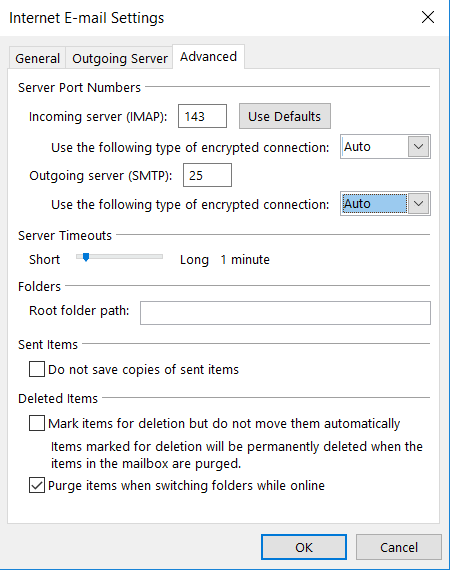Confirm settings with the OK button
This screenshot has width=450, height=570.
click(x=304, y=547)
